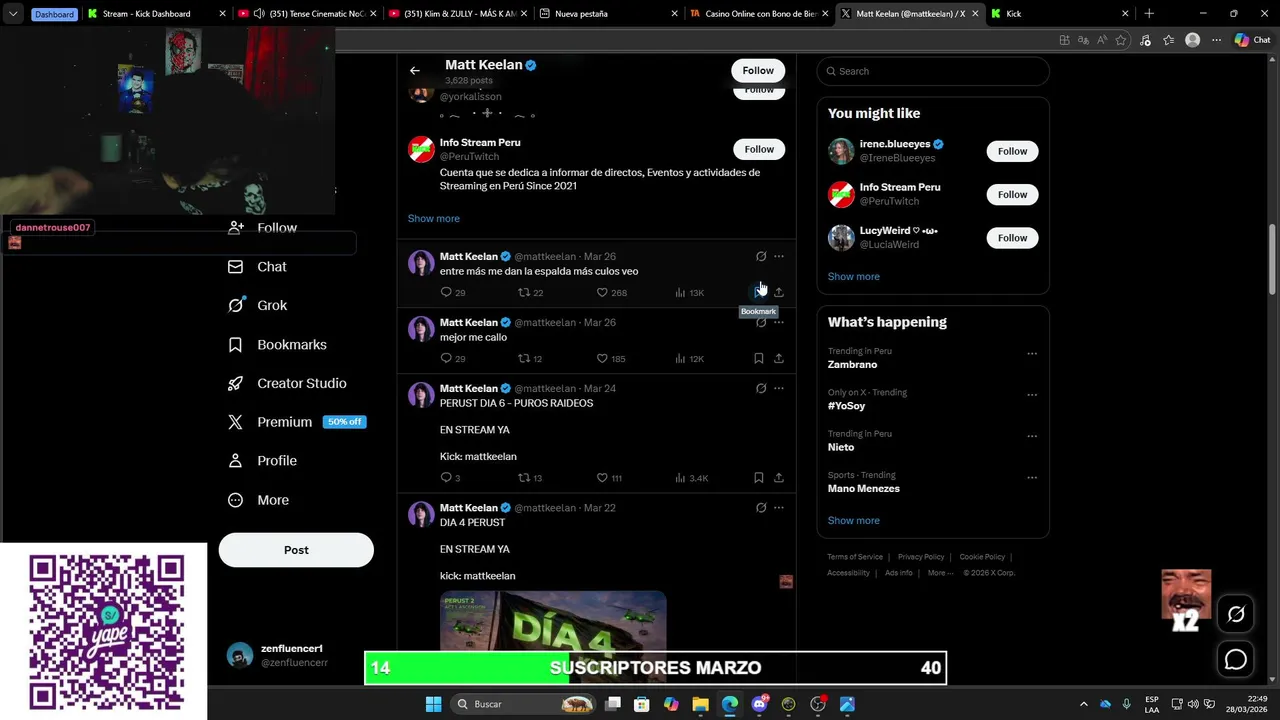
Task: Open Profile in the X sidebar
Action: tap(262, 461)
